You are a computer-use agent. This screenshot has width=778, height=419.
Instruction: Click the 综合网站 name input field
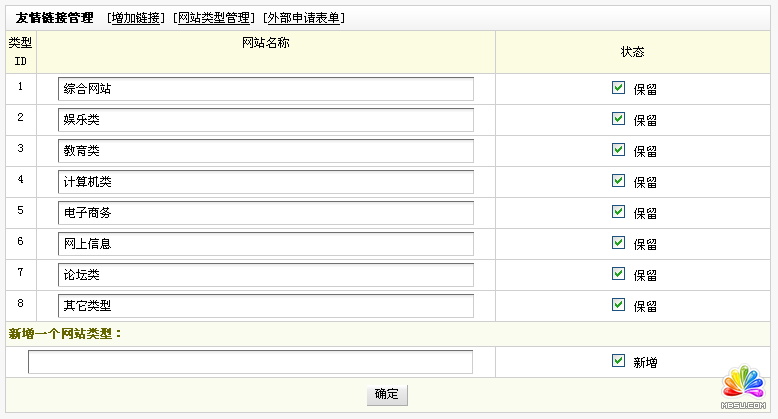click(265, 89)
